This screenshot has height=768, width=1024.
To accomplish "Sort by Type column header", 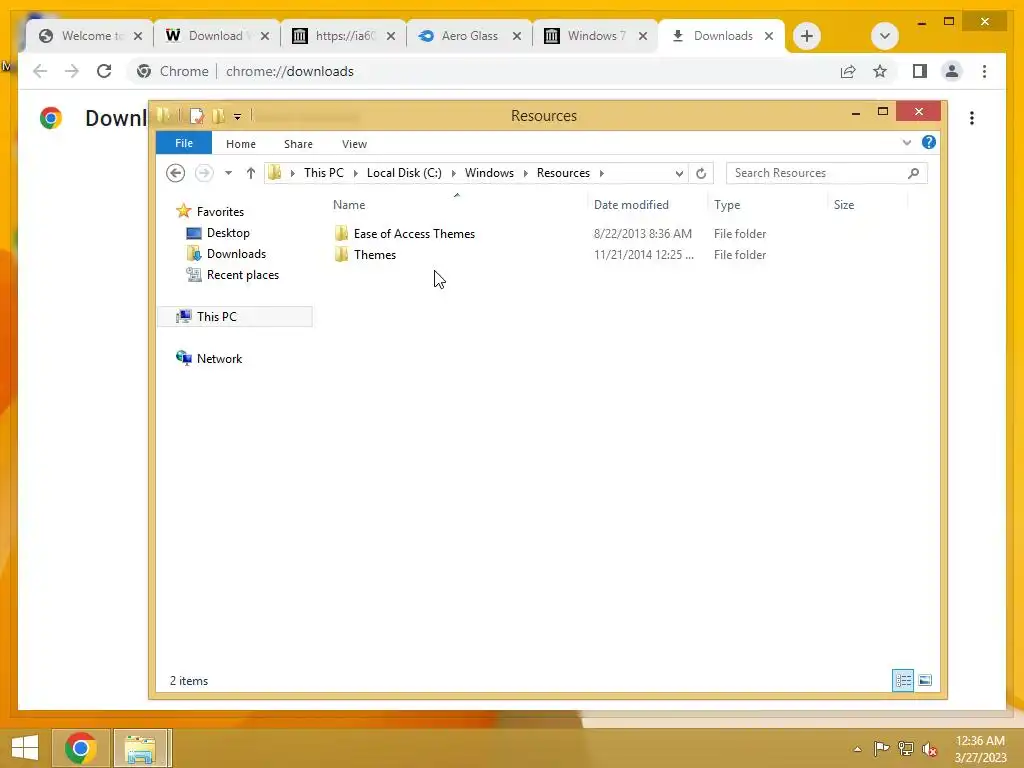I will pos(727,205).
